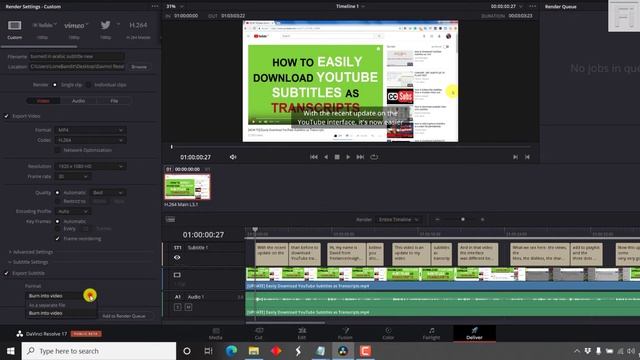Toggle timeline view options icon above tracks
This screenshot has width=640, height=360.
(171, 220)
